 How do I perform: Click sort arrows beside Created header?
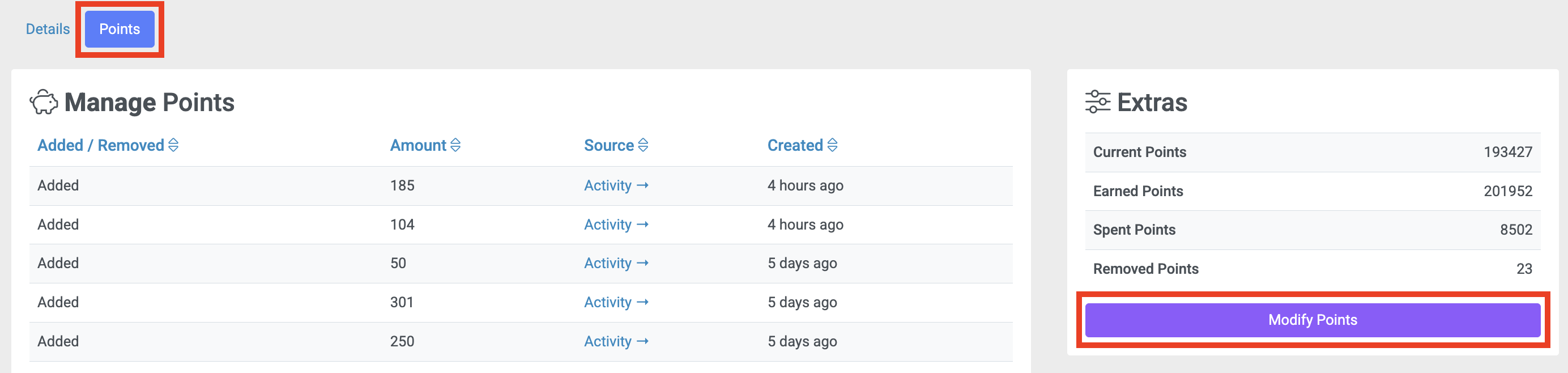click(x=832, y=145)
